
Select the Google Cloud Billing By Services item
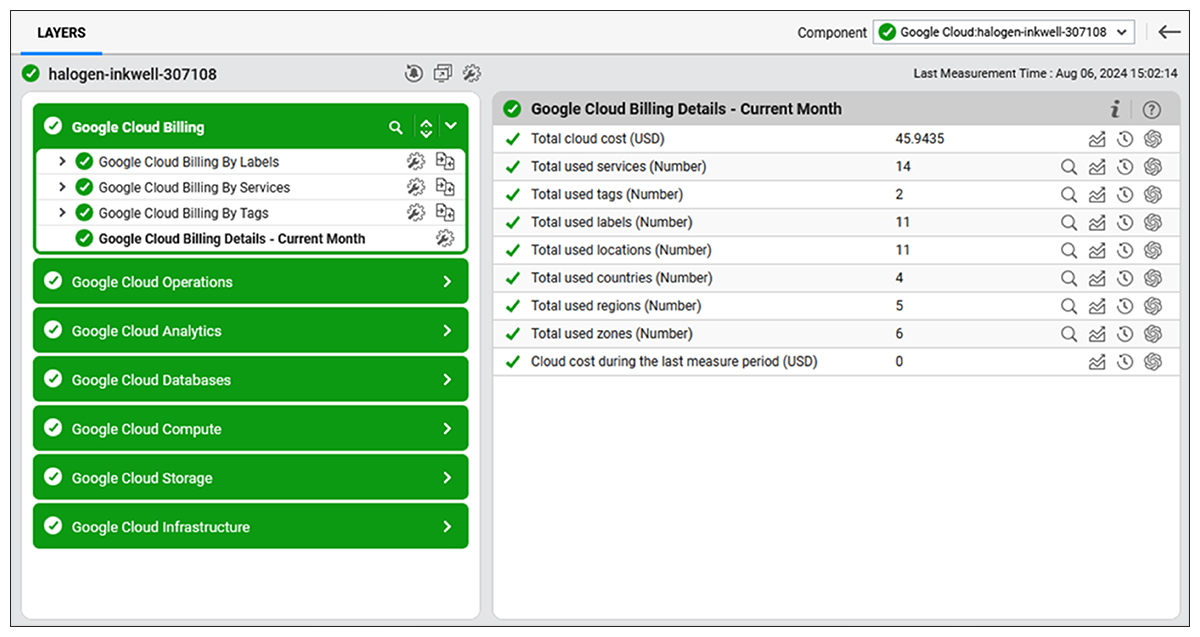pyautogui.click(x=194, y=187)
